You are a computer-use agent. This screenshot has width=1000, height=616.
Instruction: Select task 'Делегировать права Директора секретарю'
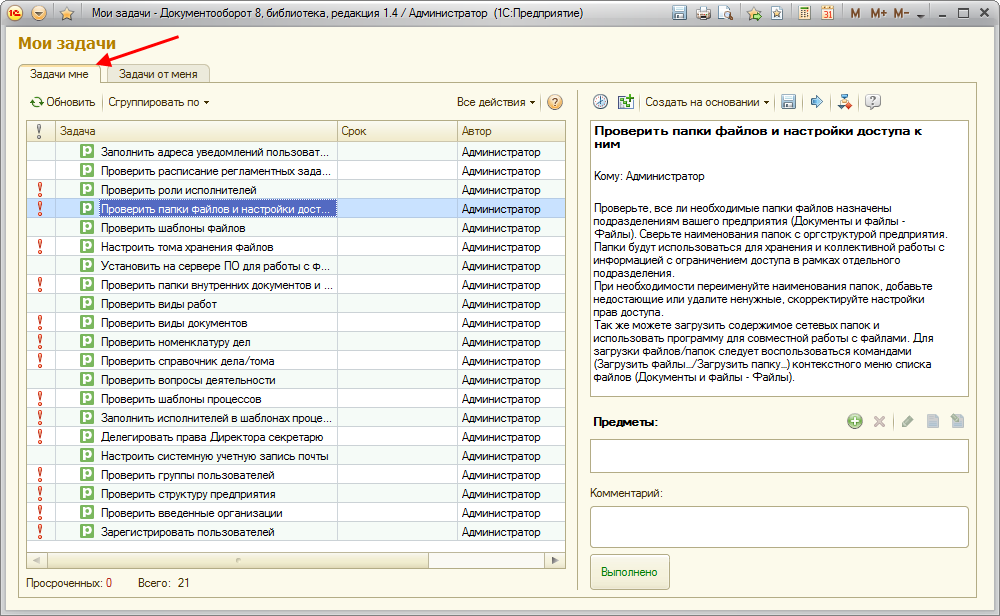212,437
